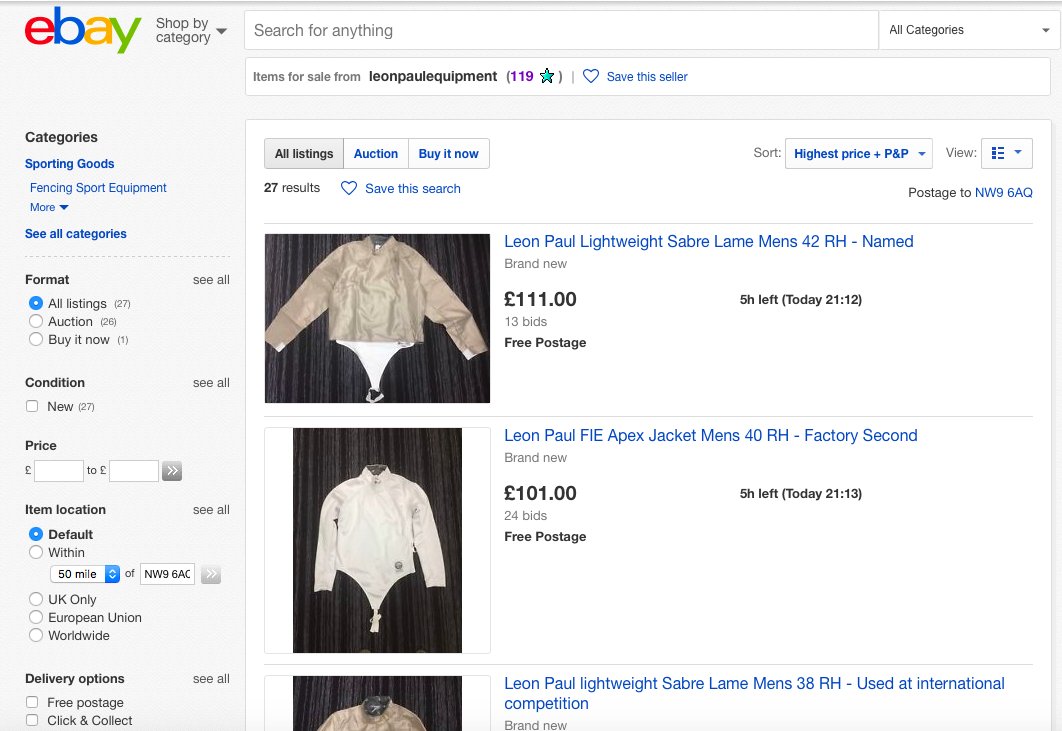Click see all next to Format
Image resolution: width=1062 pixels, height=731 pixels.
point(211,280)
